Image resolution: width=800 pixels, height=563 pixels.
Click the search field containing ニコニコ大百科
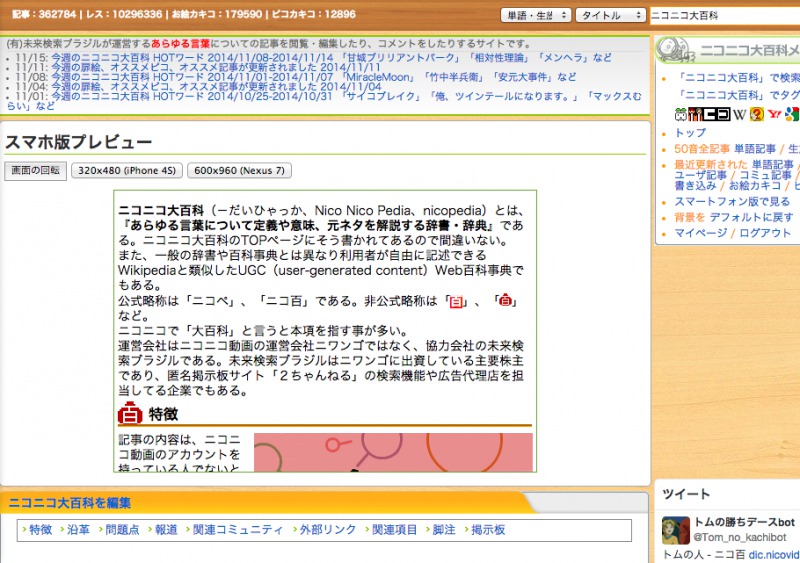(x=724, y=16)
